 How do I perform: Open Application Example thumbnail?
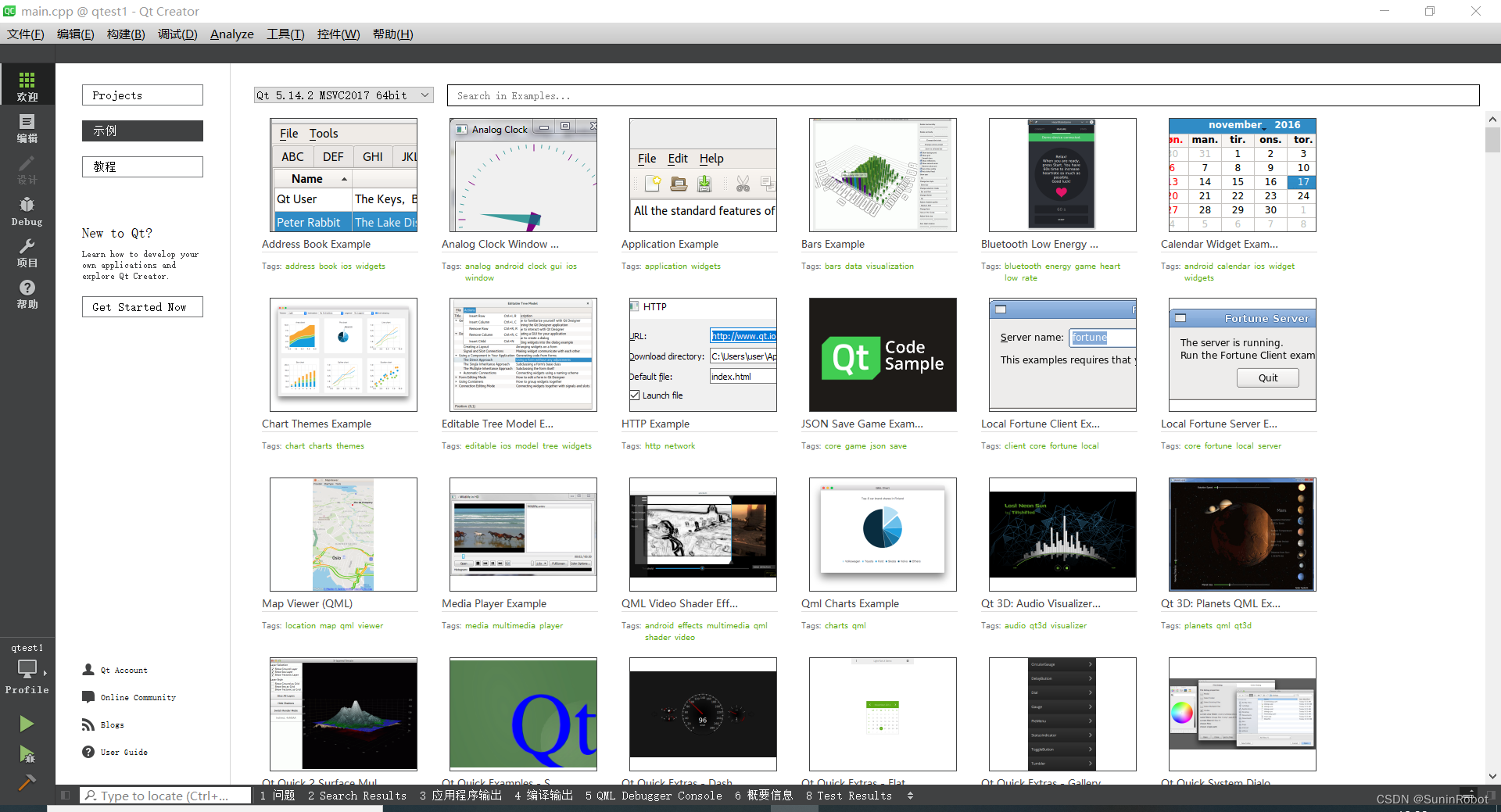[x=703, y=175]
